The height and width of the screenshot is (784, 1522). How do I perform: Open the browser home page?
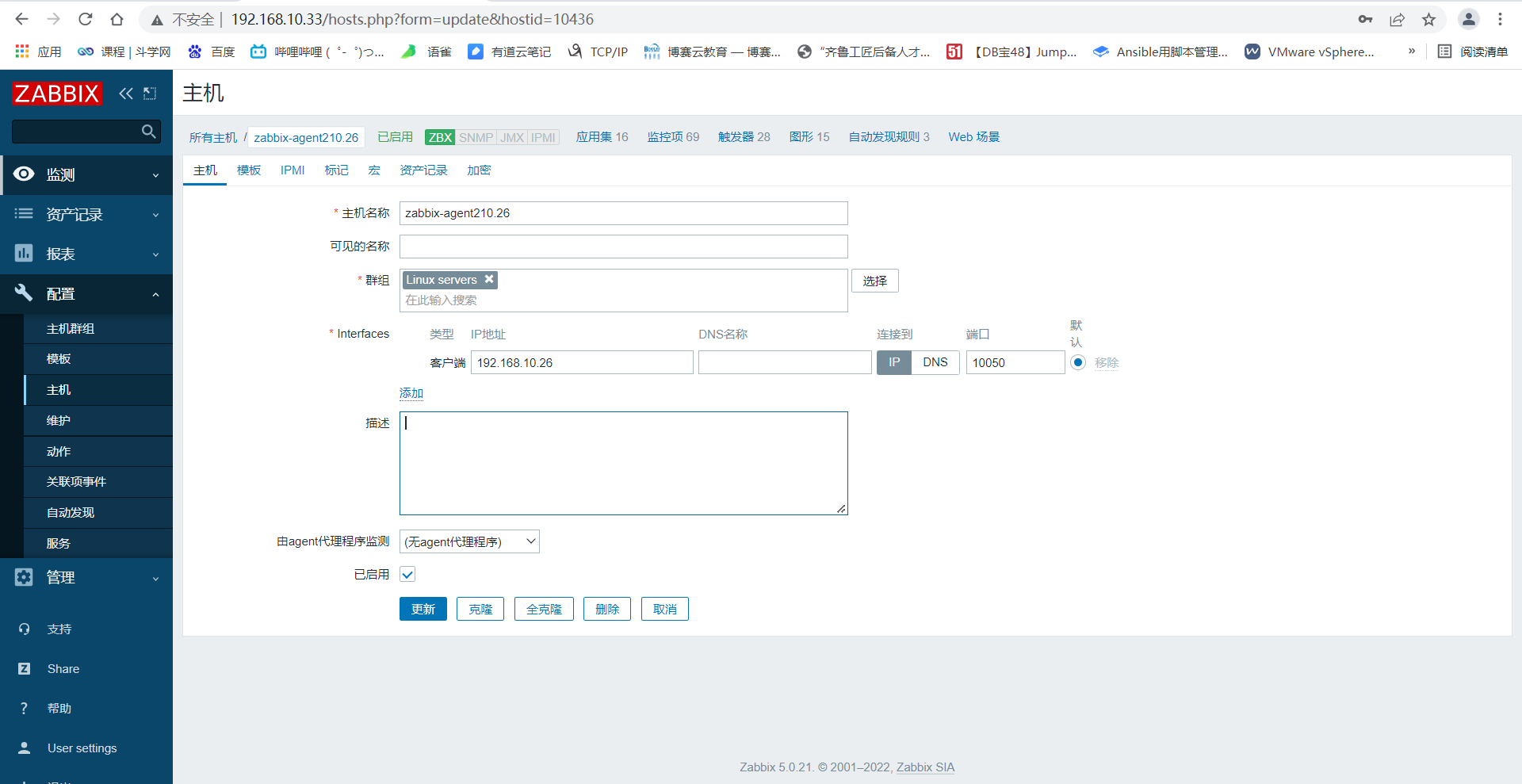tap(117, 19)
